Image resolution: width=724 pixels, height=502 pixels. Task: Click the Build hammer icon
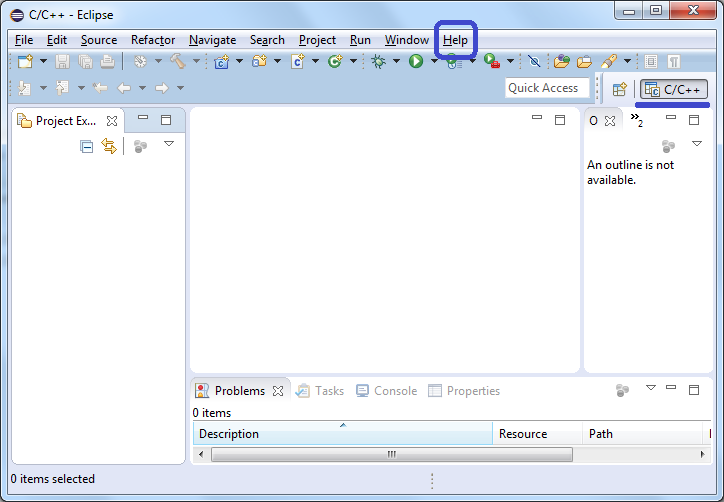pyautogui.click(x=178, y=61)
